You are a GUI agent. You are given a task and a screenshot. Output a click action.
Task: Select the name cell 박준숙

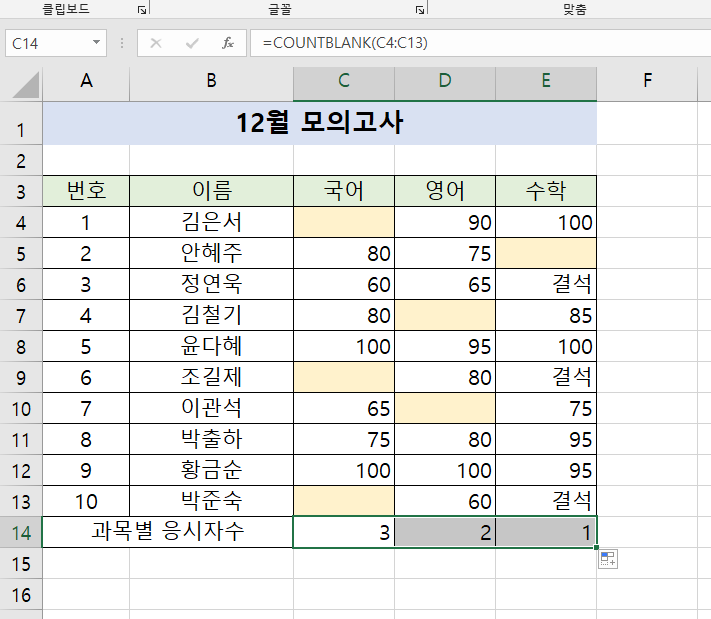coord(211,501)
